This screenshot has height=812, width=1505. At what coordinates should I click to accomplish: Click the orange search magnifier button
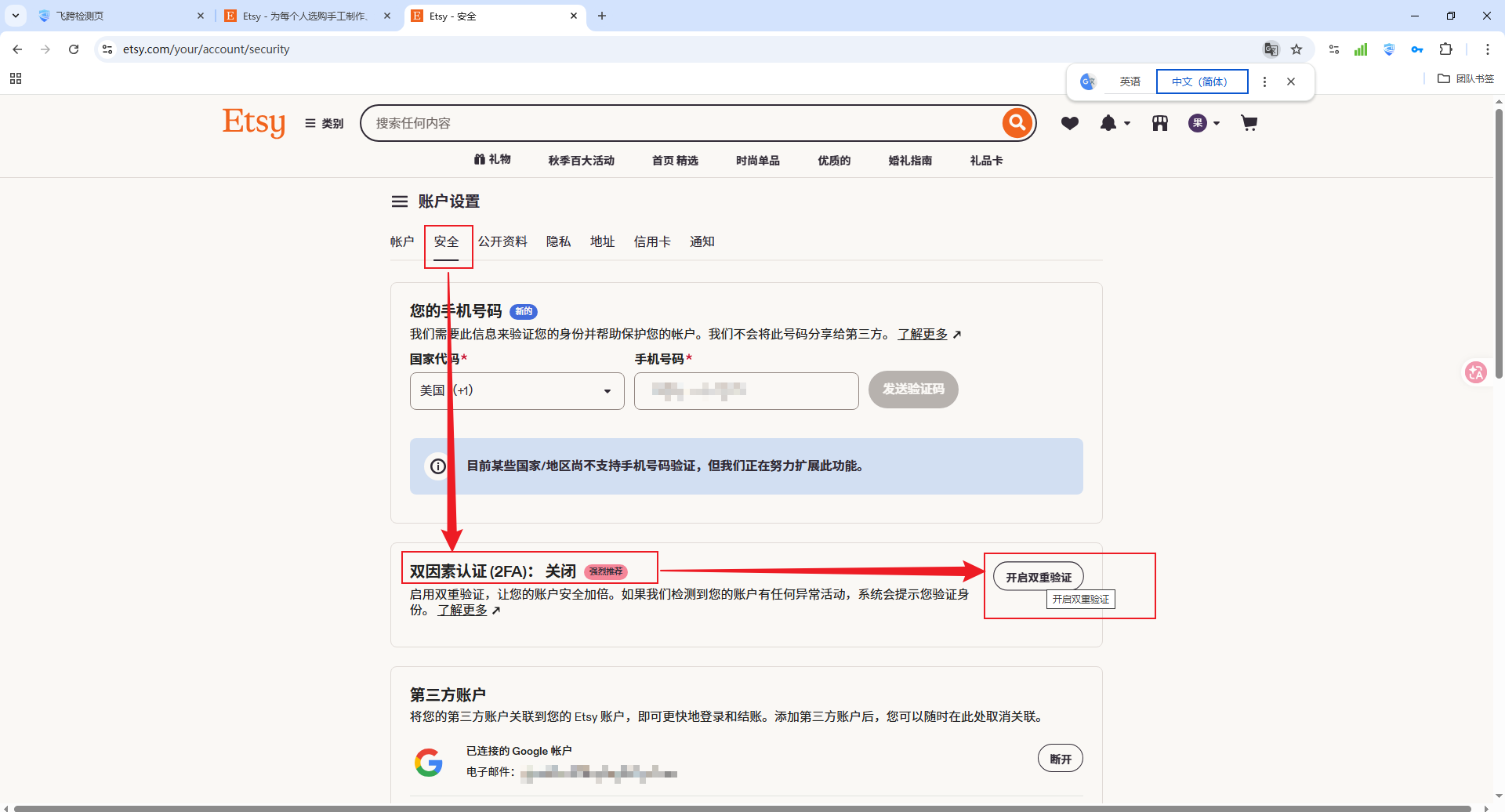coord(1017,123)
